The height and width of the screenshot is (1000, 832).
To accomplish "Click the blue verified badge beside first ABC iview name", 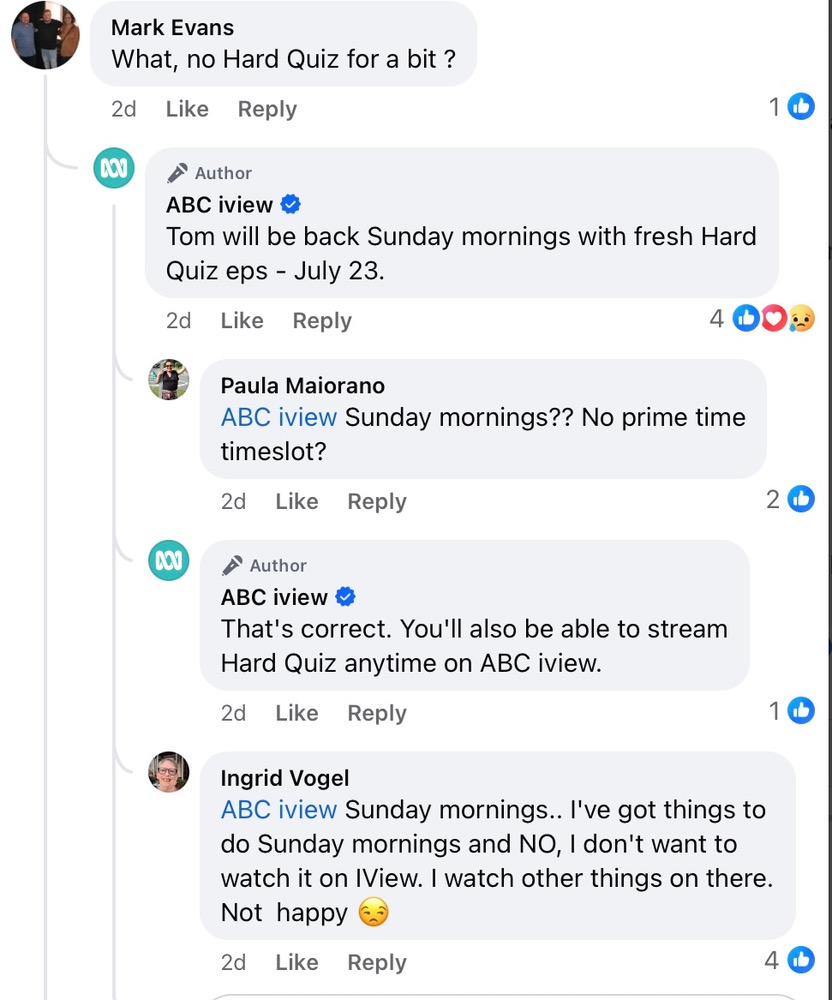I will coord(291,205).
